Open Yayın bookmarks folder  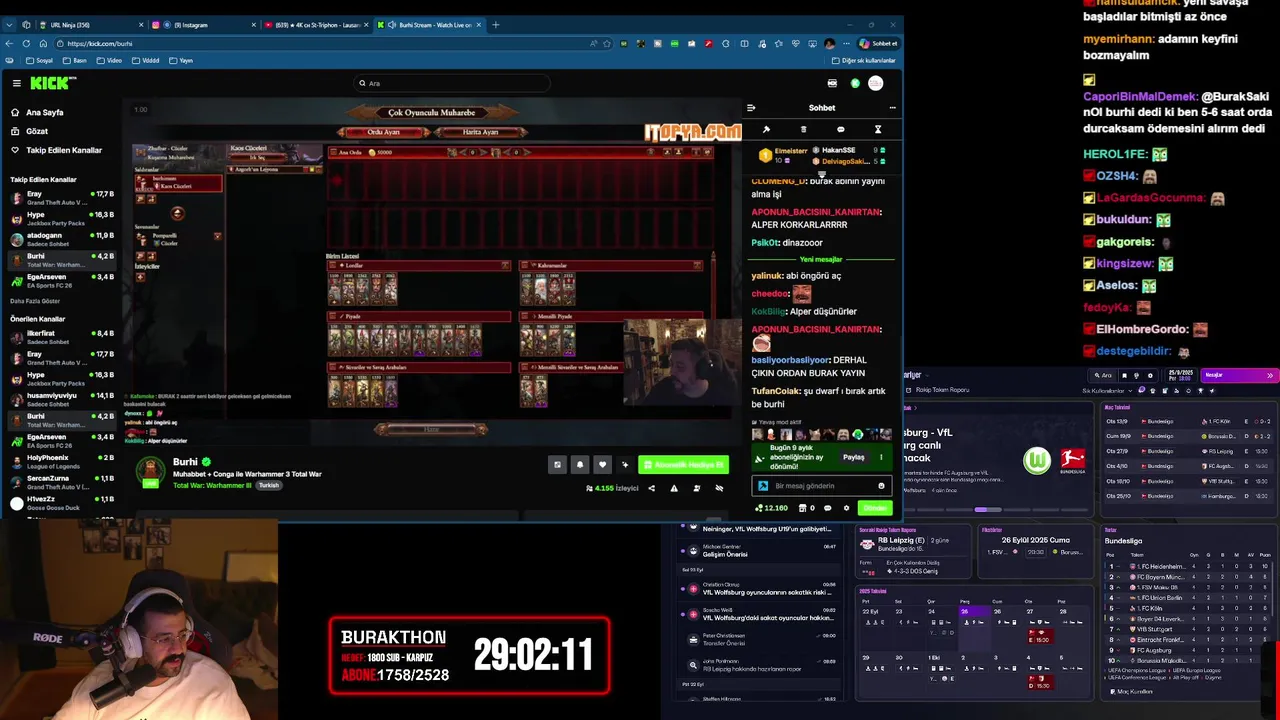181,60
